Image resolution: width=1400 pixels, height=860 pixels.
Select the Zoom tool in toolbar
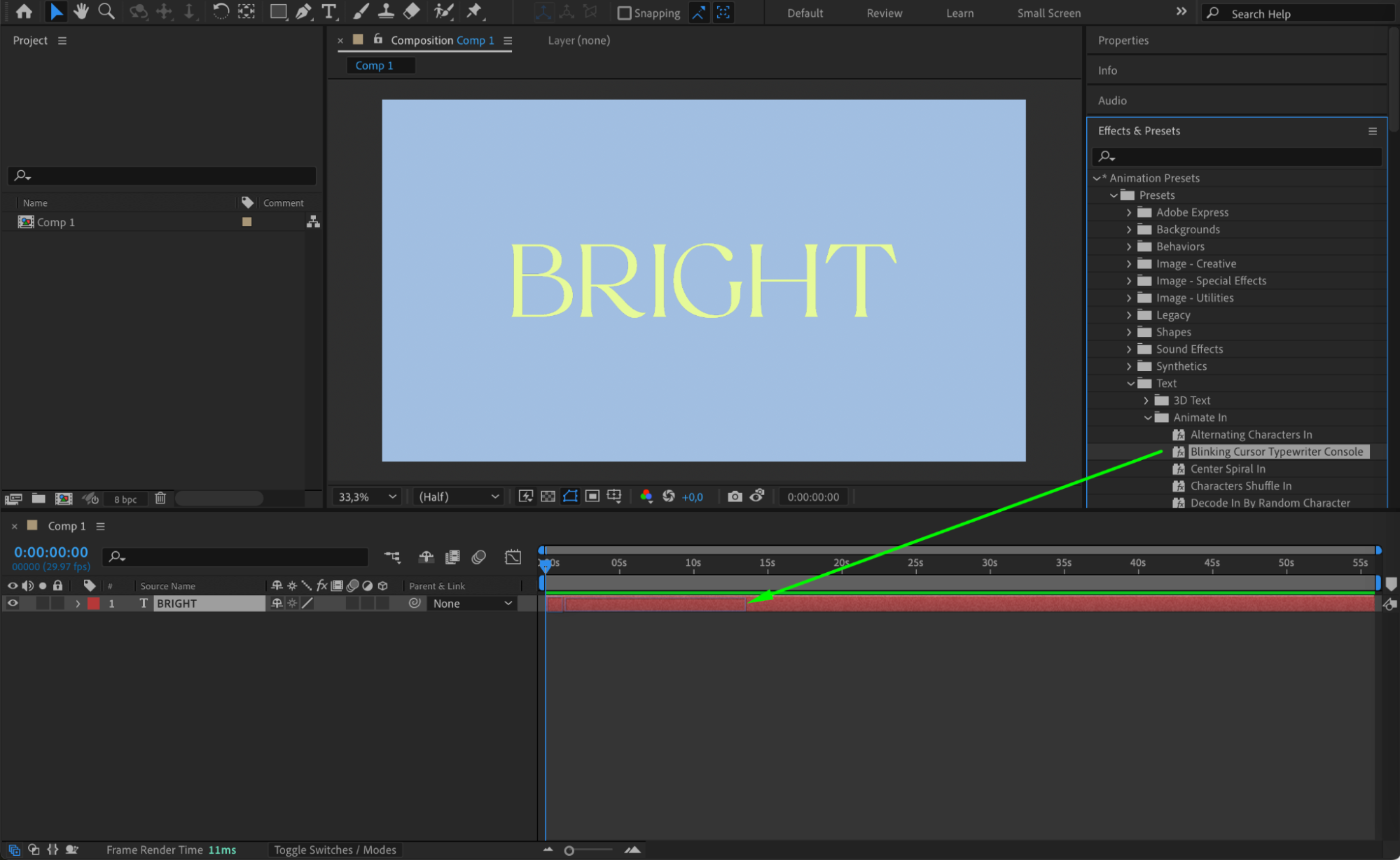point(106,11)
